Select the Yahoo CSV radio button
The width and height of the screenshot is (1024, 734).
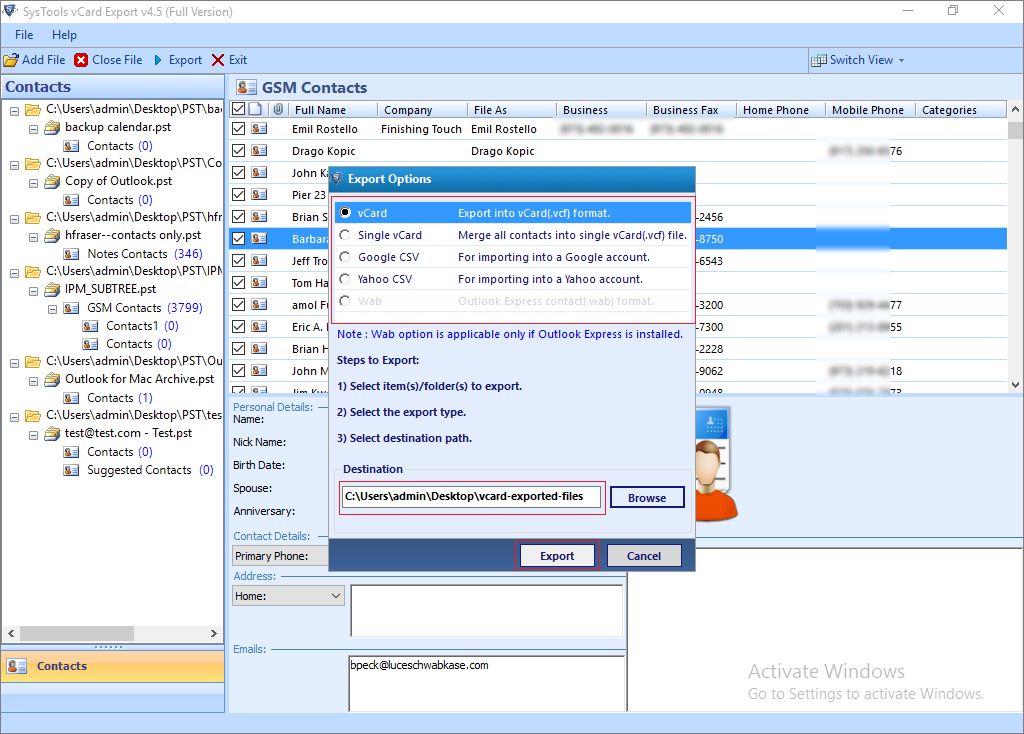(345, 279)
